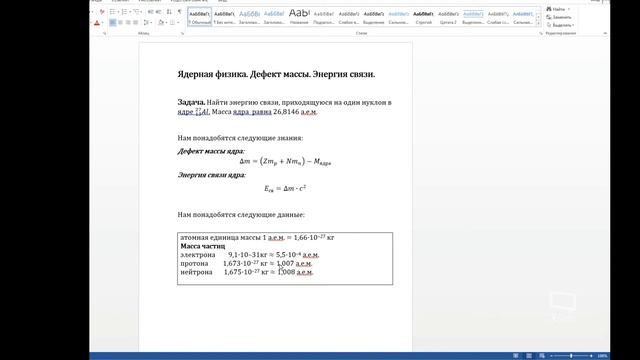Viewport: 640px width, 360px height.
Task: Click the 'Масса частиц' text in table
Action: point(202,246)
